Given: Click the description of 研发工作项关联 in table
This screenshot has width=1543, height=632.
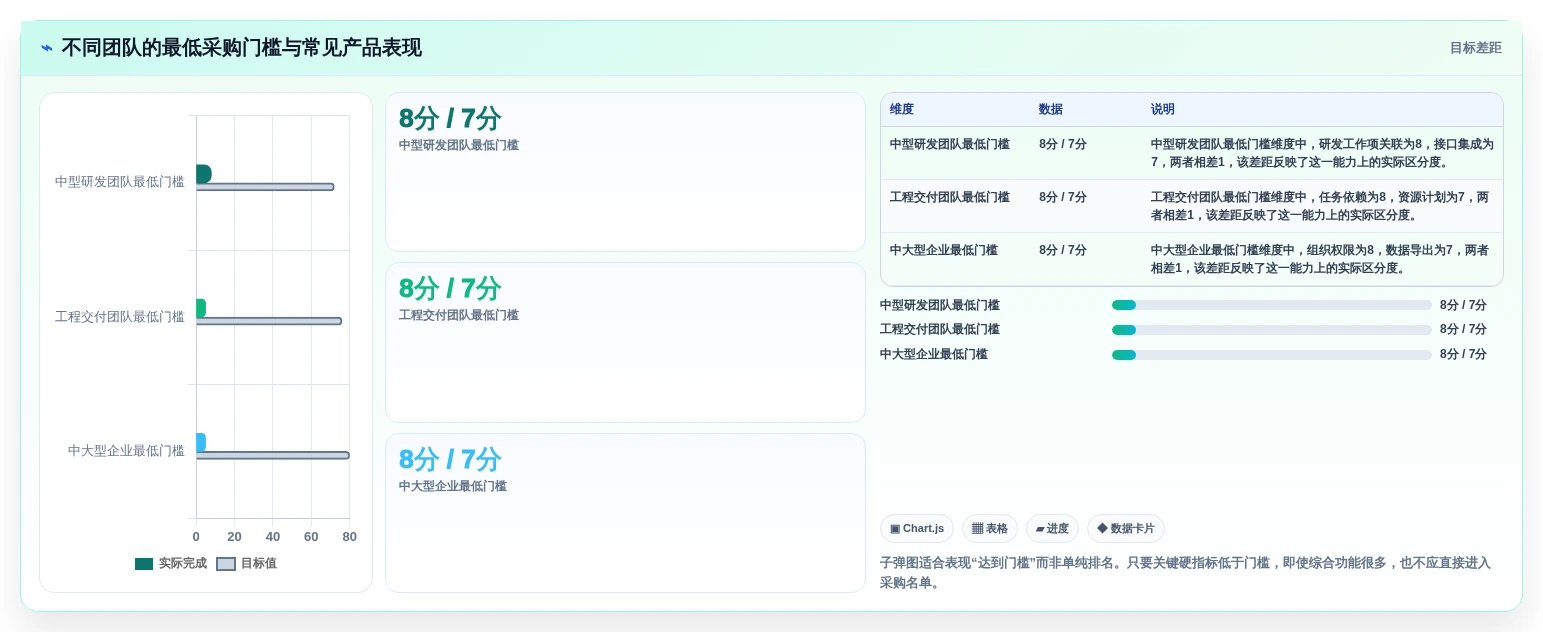Looking at the screenshot, I should pos(1322,153).
